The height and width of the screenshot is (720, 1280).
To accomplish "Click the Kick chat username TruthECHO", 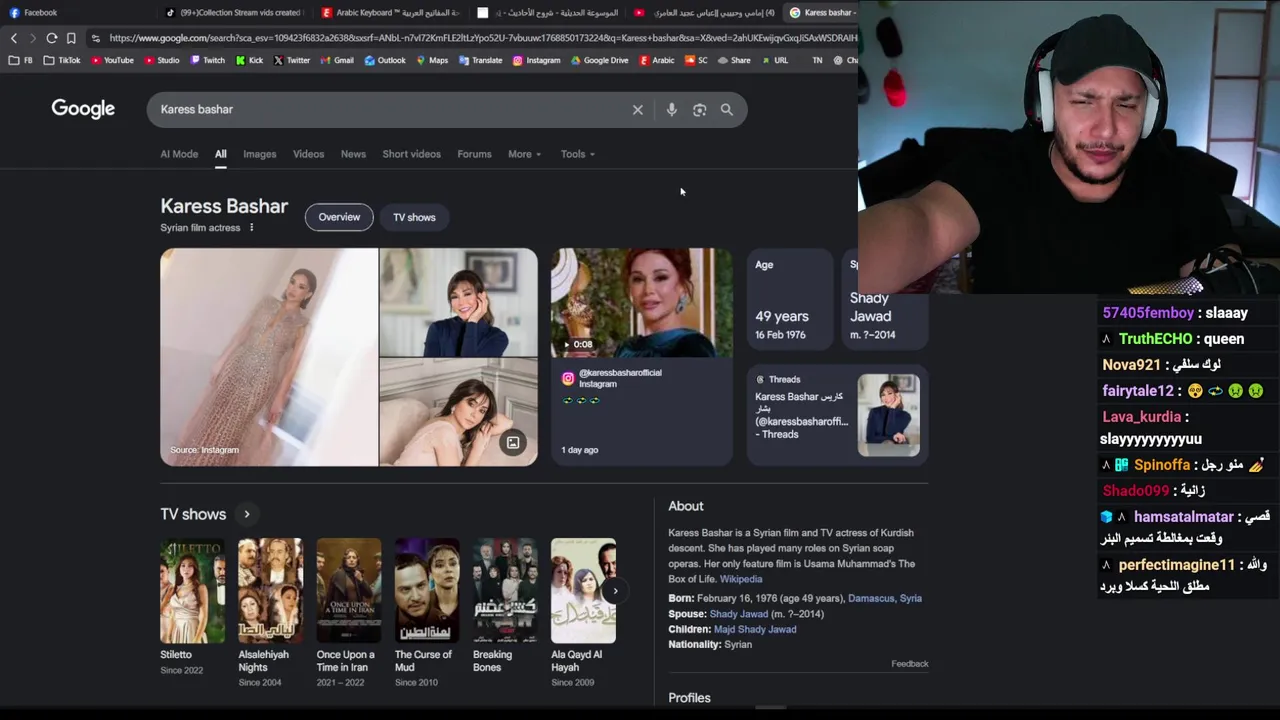I will [1155, 339].
